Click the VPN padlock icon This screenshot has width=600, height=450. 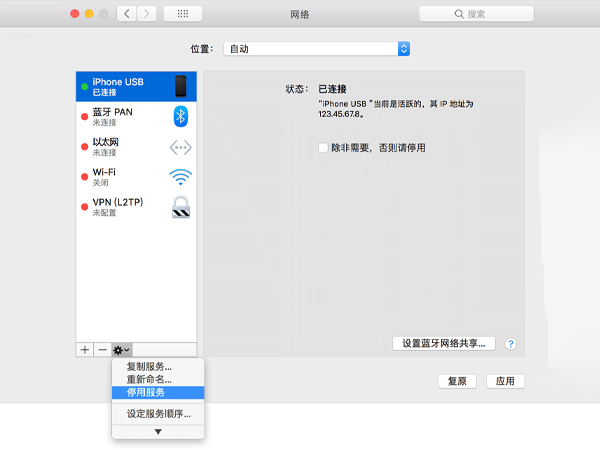pos(181,207)
